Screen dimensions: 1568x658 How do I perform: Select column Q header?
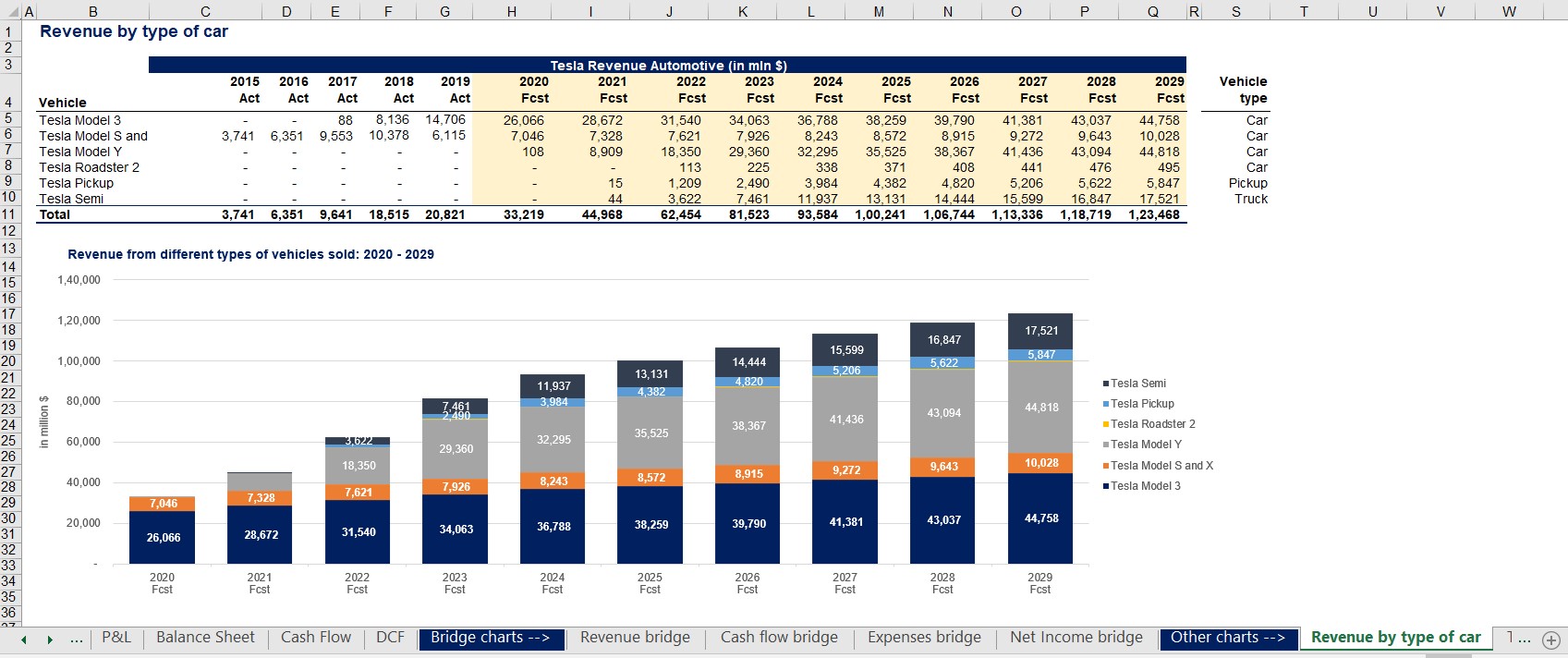pyautogui.click(x=1153, y=12)
